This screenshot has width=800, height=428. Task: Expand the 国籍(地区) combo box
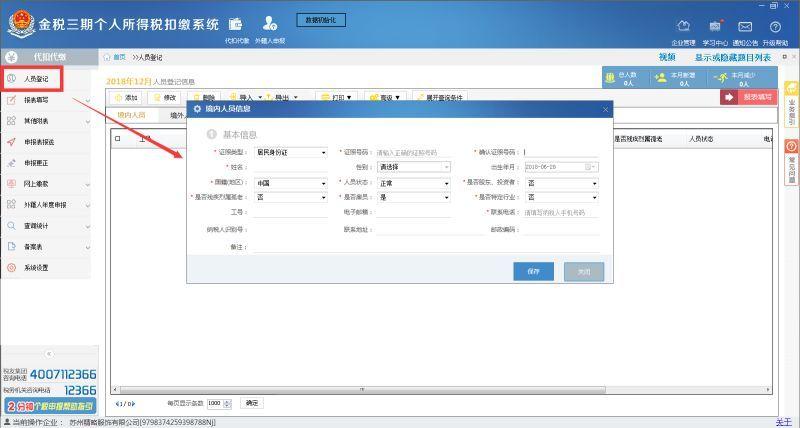291,184
